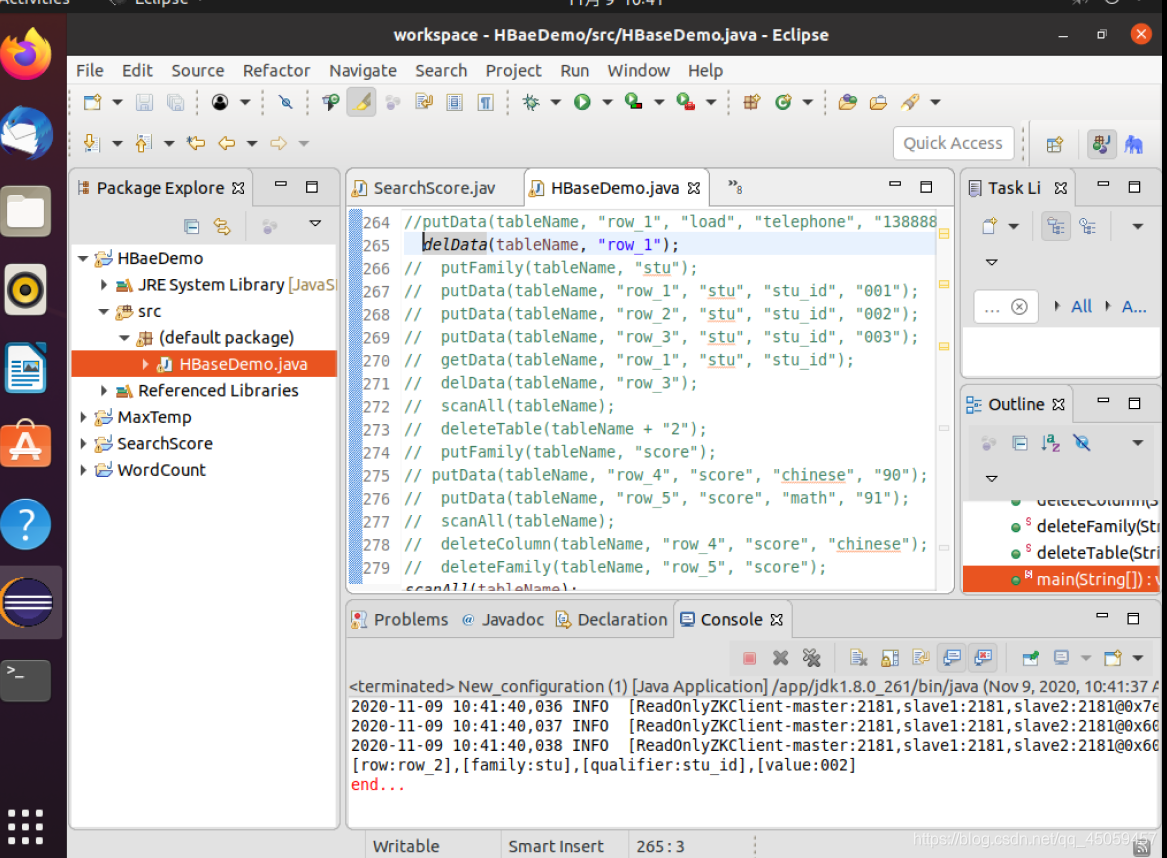Click Remove All Terminated Launches icon

[811, 658]
